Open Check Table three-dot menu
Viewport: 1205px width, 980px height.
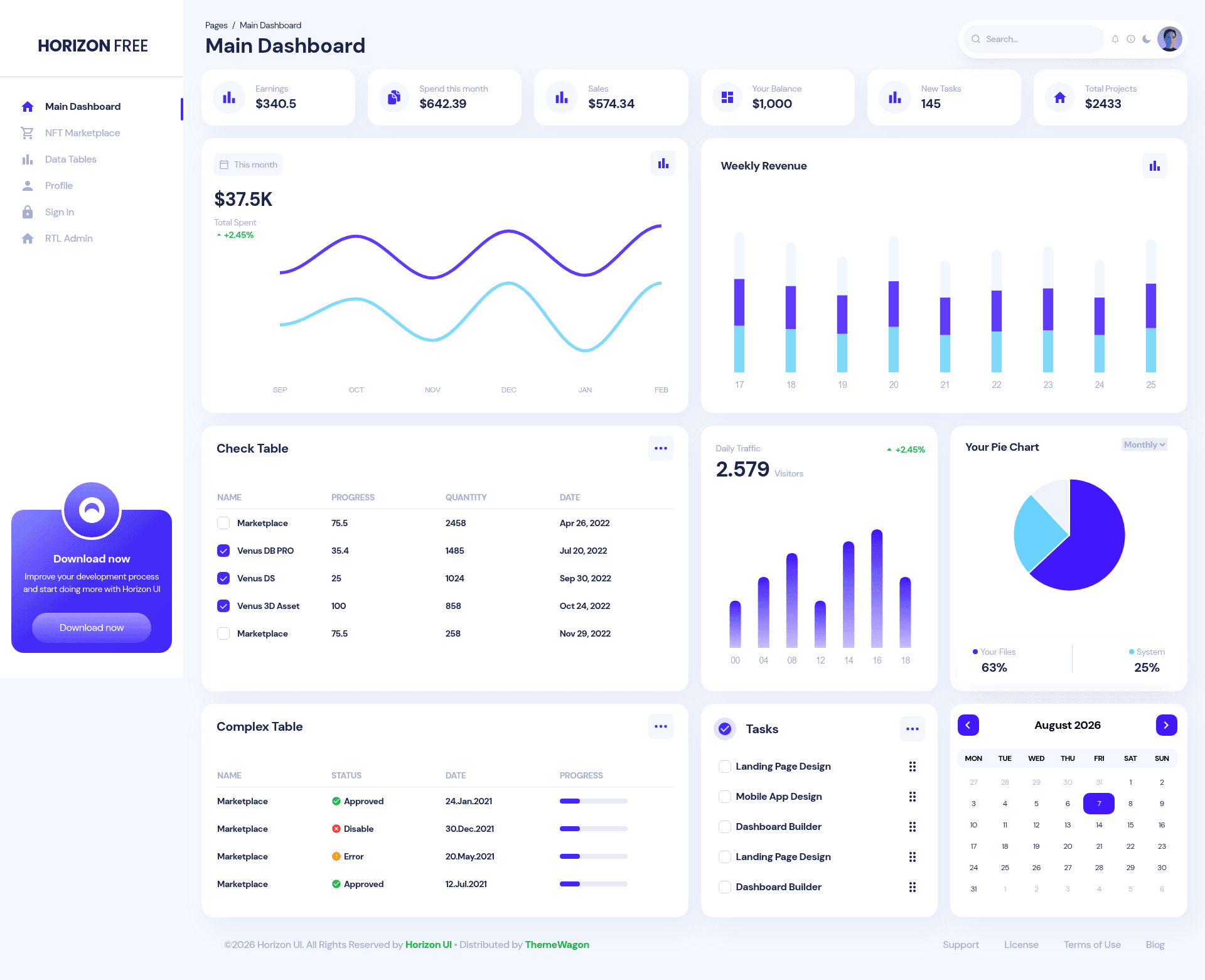[x=661, y=448]
